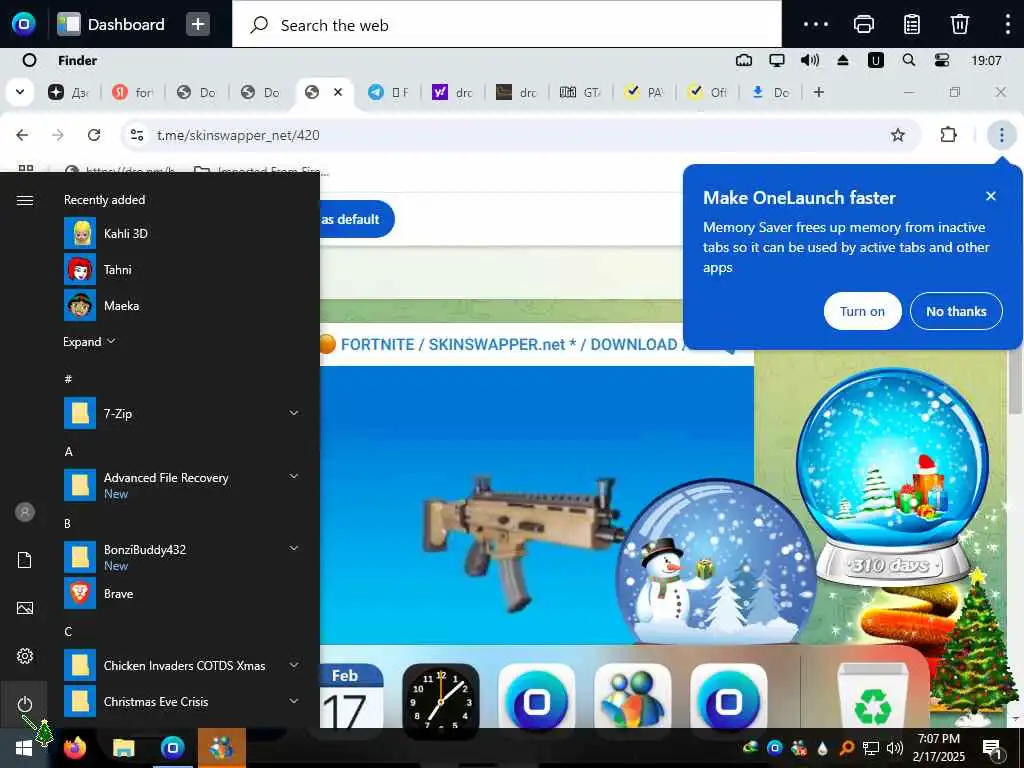Switch to the 'PA' tab
The image size is (1024, 768).
click(644, 92)
